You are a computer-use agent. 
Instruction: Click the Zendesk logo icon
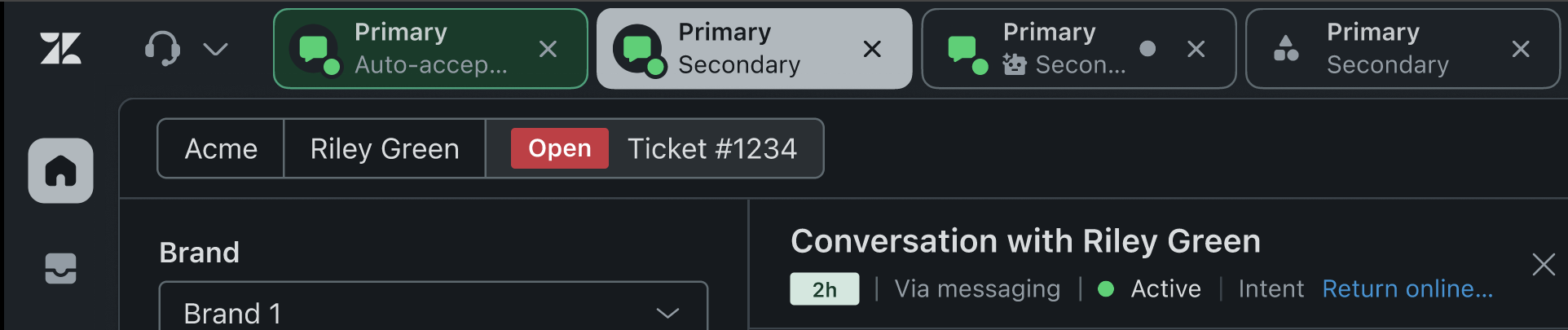(x=61, y=49)
